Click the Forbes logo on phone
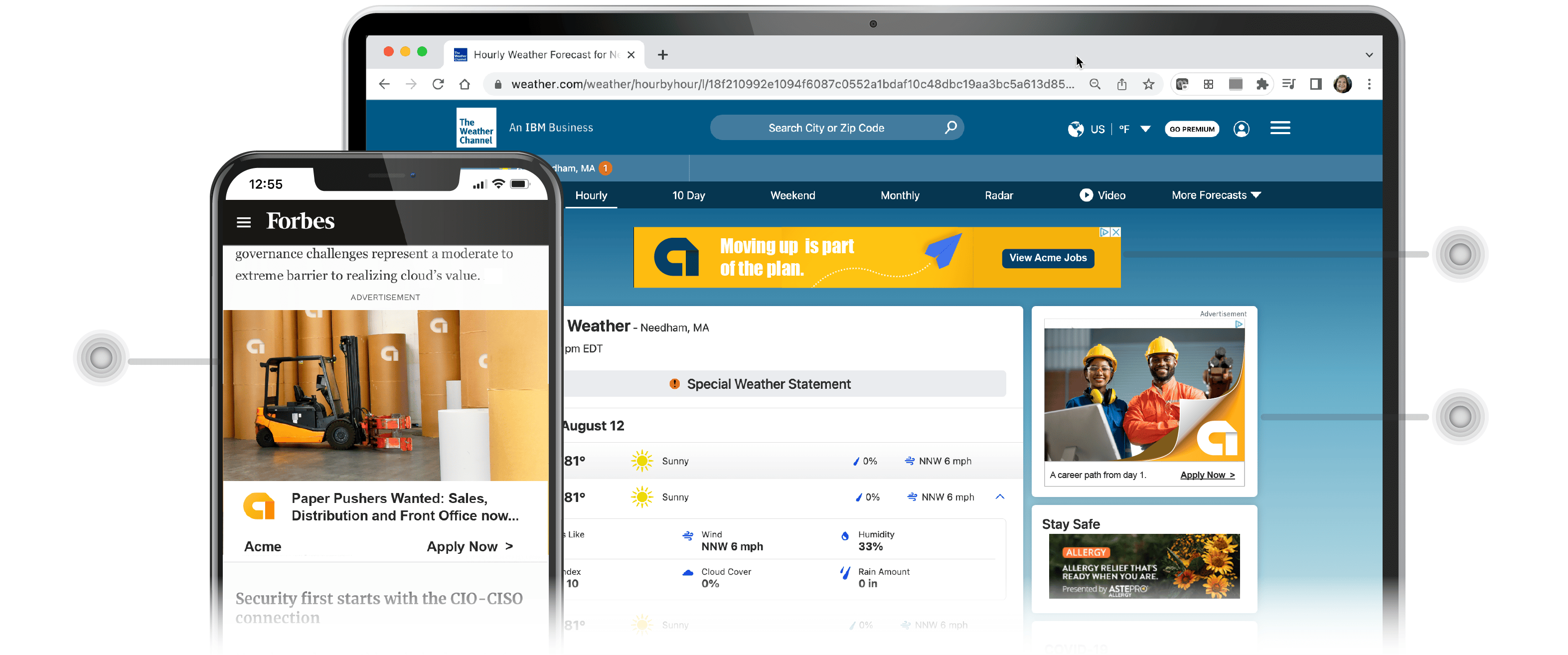The height and width of the screenshot is (655, 1568). click(x=300, y=220)
